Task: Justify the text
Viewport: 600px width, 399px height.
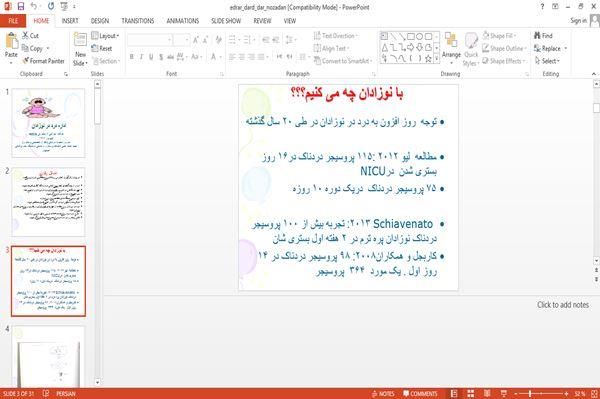Action: [261, 57]
